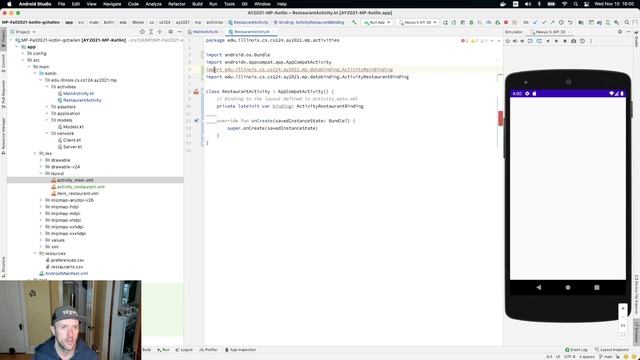Select the RestaurantActivity.kt editor tab

[x=251, y=32]
